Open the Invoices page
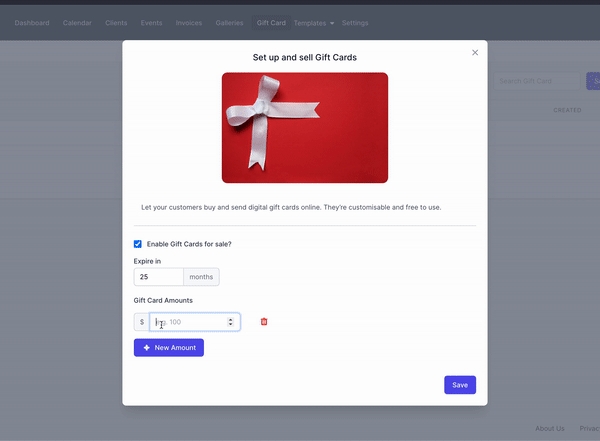 188,22
